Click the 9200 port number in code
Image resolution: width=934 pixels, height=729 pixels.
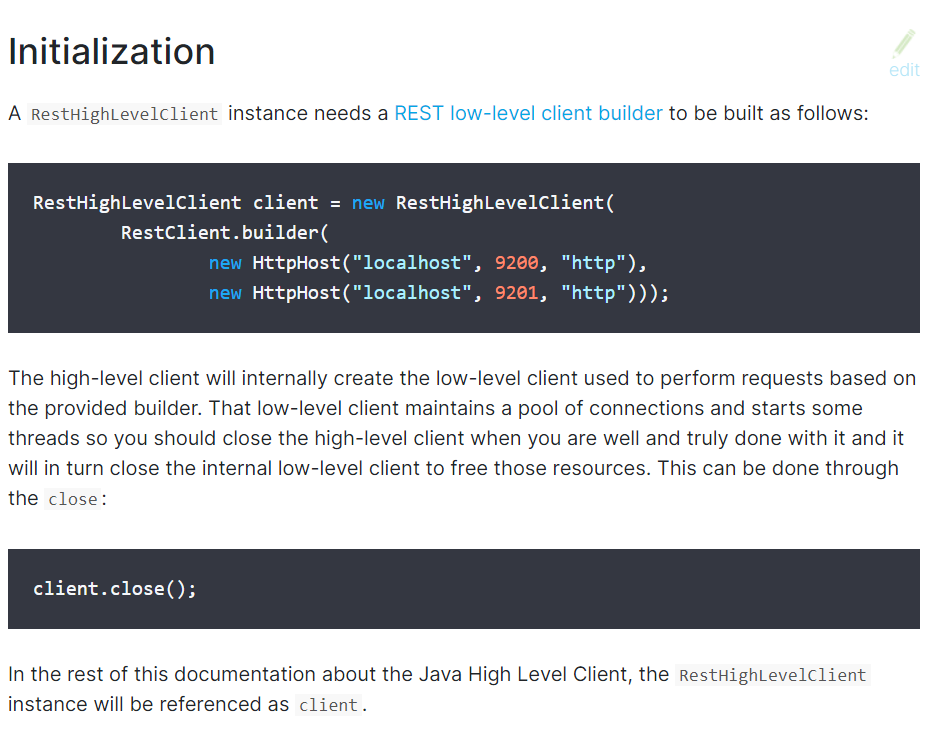tap(516, 263)
